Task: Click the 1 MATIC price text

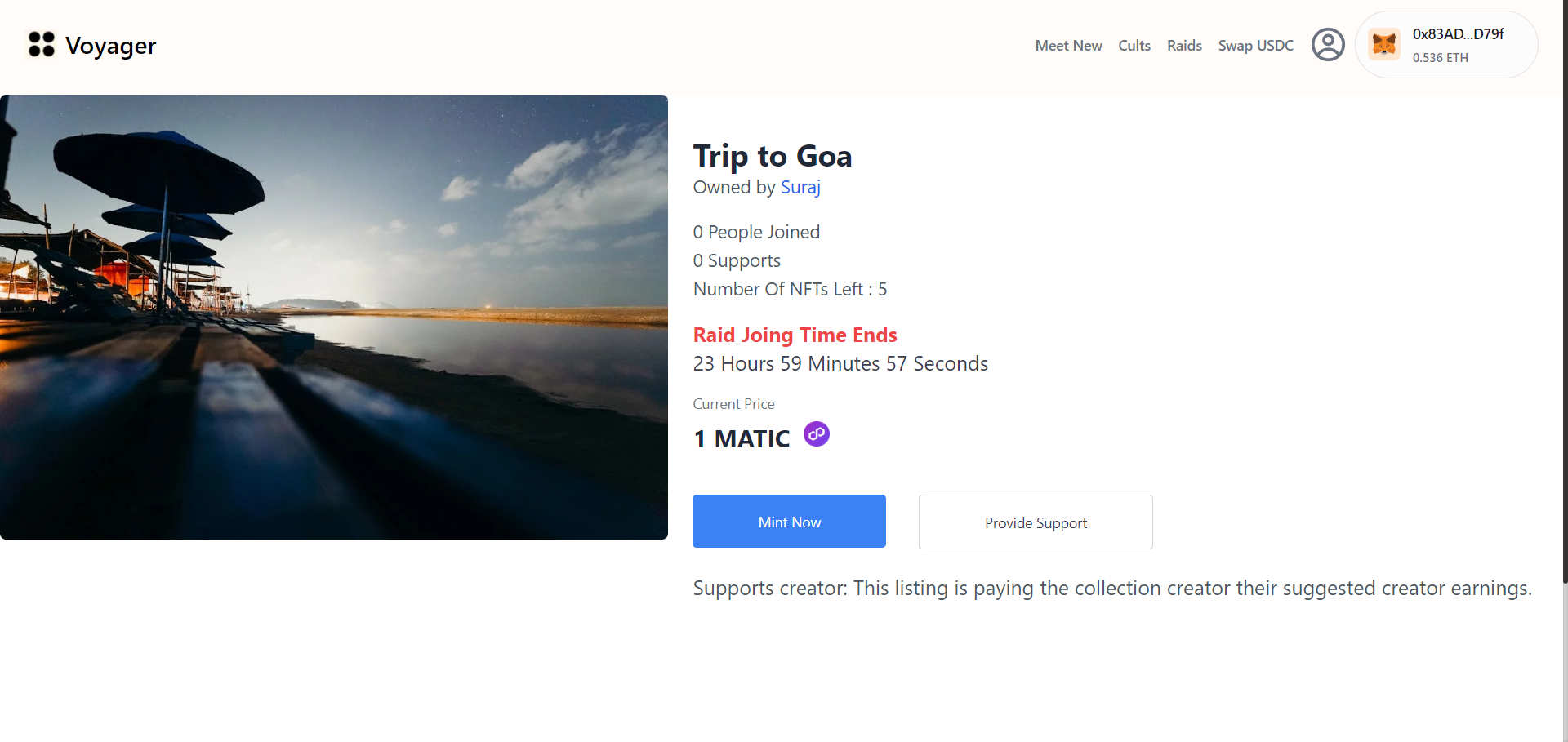Action: [x=742, y=439]
